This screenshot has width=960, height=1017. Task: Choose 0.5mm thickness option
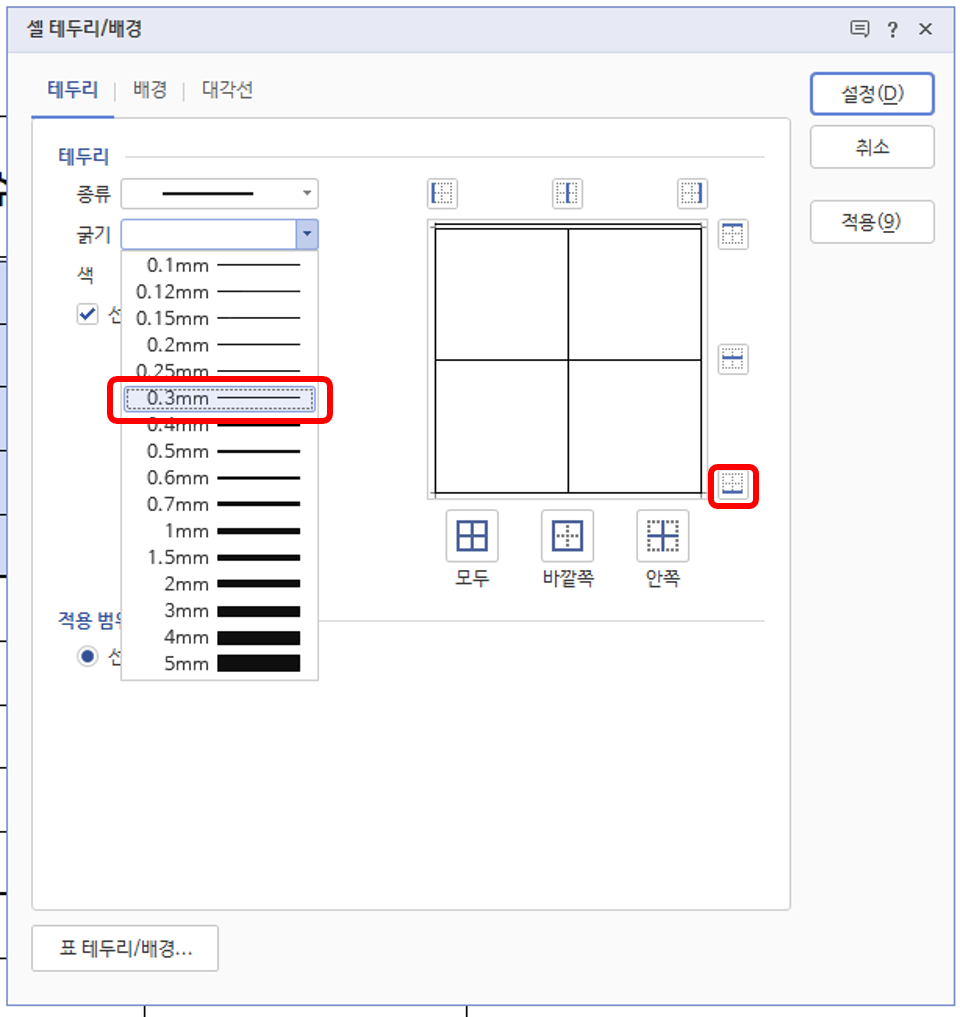tap(220, 451)
